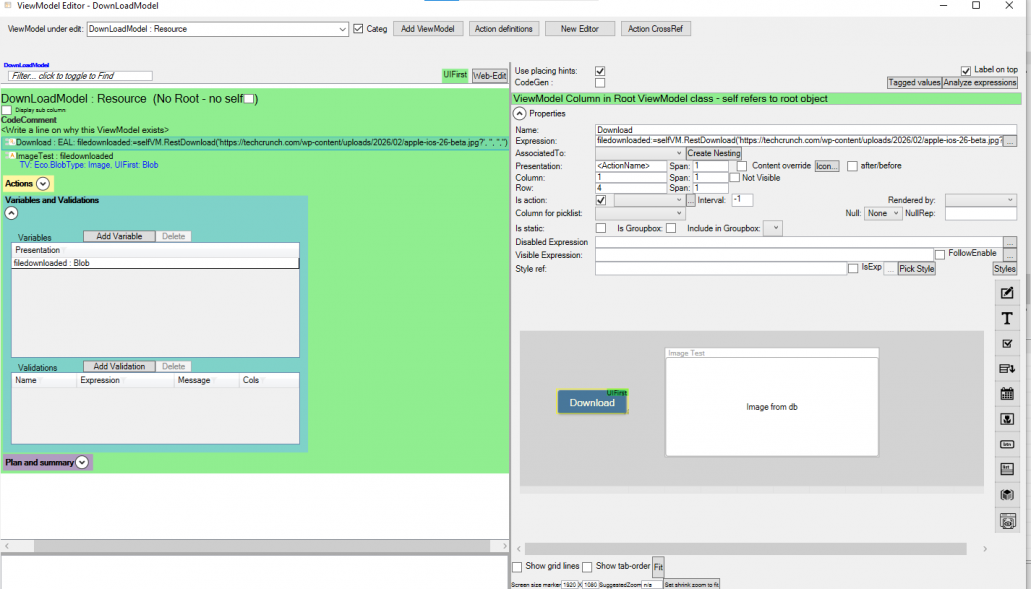Select the image-from-database control icon

(1007, 519)
